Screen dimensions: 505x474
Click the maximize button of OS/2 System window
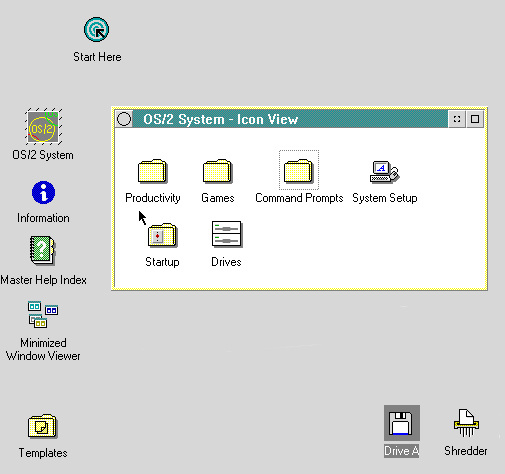(475, 119)
